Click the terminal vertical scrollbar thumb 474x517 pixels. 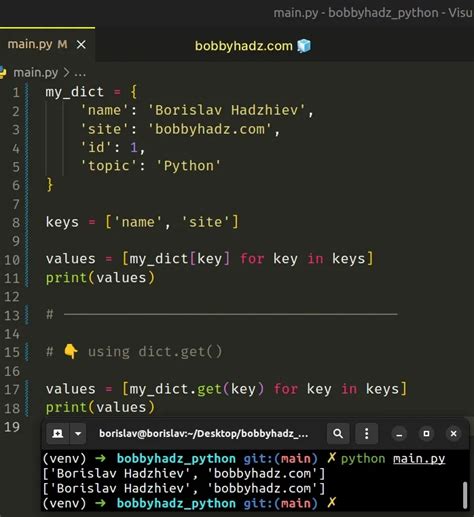[x=465, y=495]
